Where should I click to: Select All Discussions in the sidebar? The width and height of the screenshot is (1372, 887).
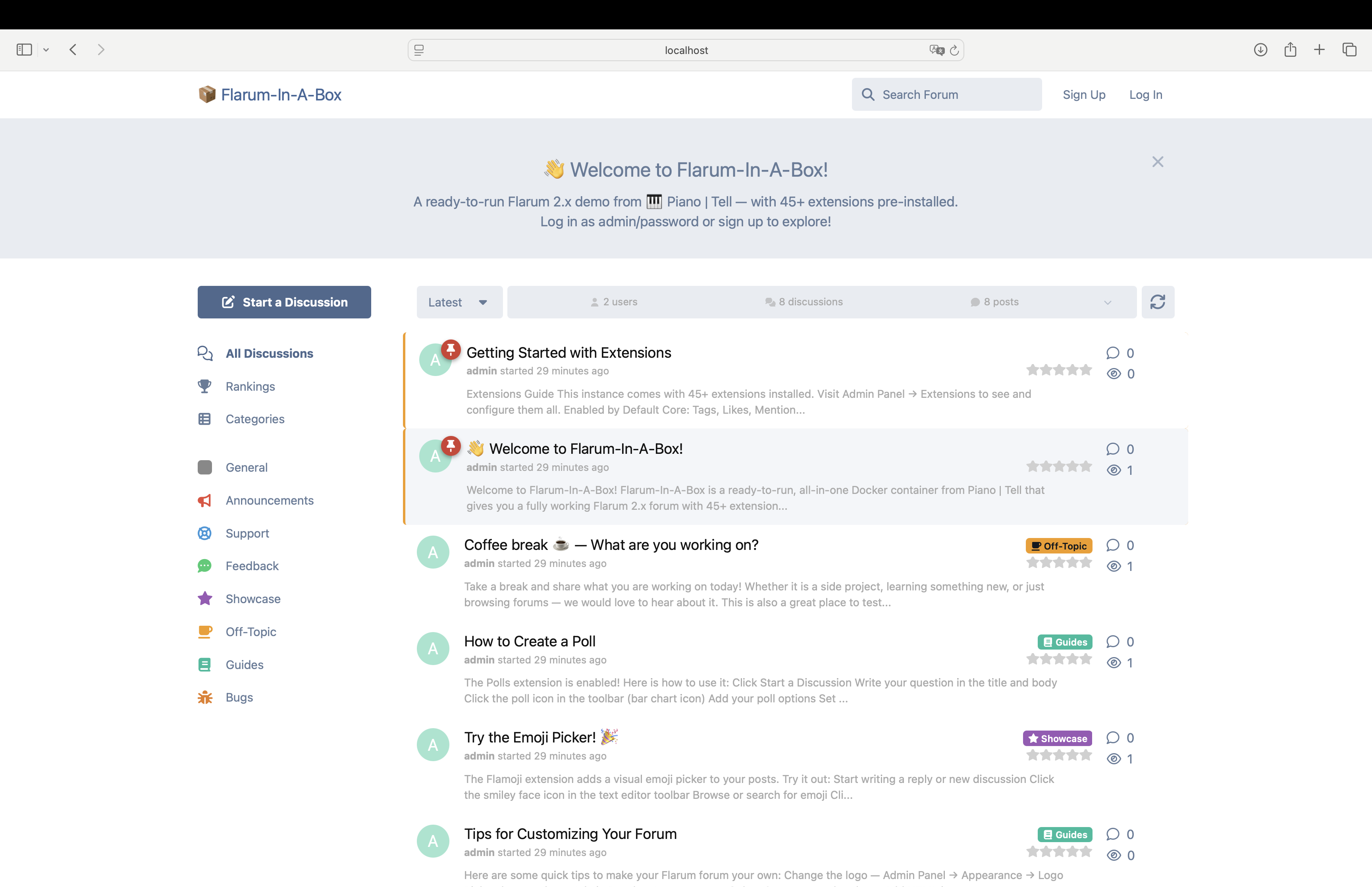pyautogui.click(x=256, y=353)
